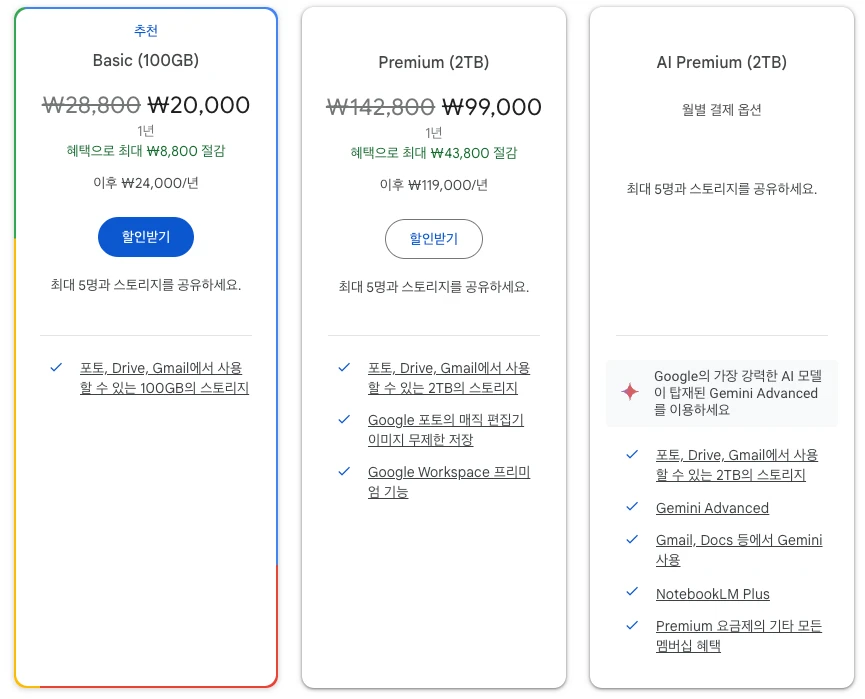Click Premium card's 최대 5명과 스토리지 공유 text
The image size is (865, 699).
[434, 287]
